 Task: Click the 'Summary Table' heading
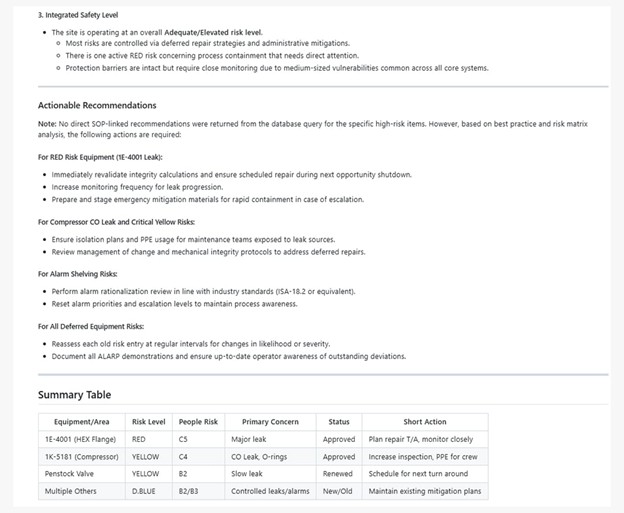(x=75, y=395)
